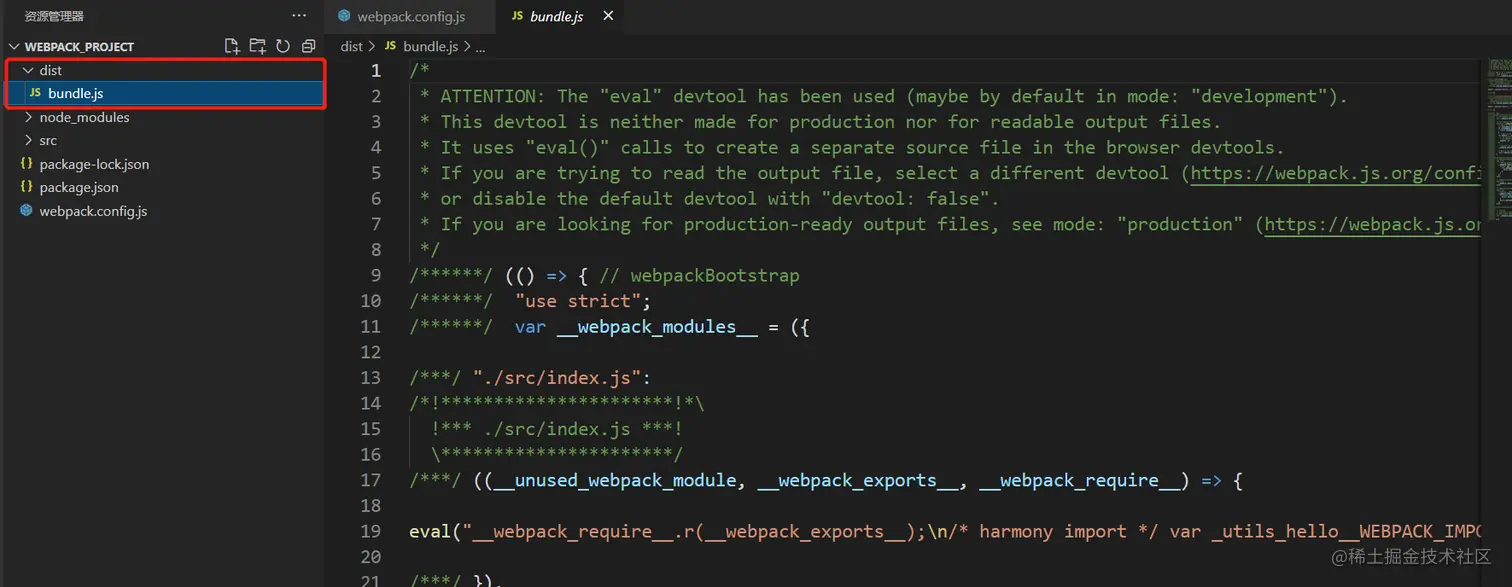The image size is (1512, 587).
Task: Close the bundle.js editor tab
Action: click(x=608, y=16)
